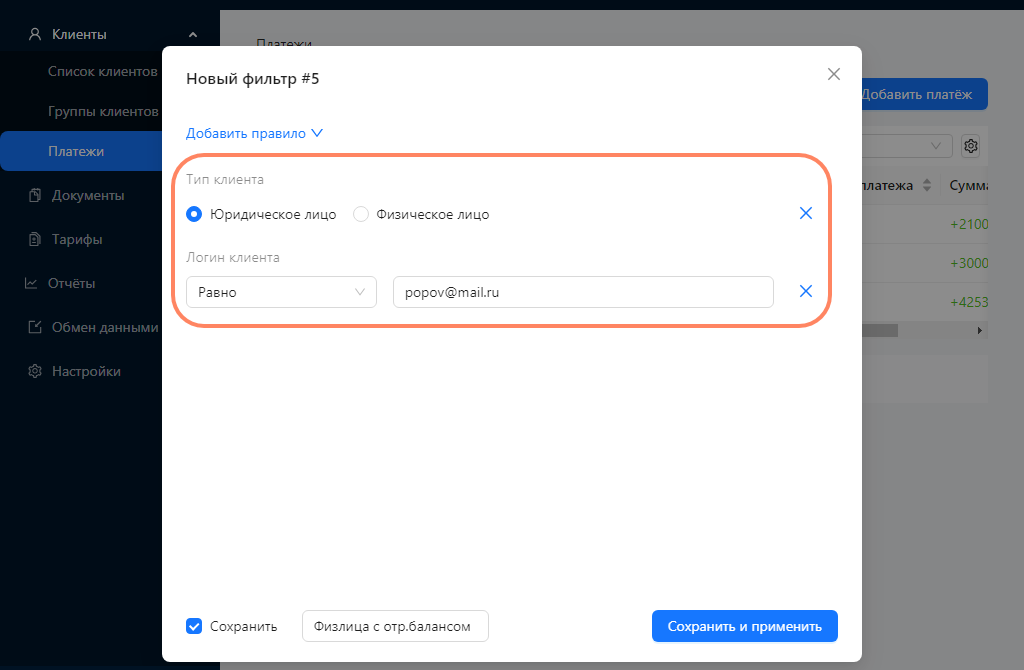Screen dimensions: 1024x670
Task: Remove the "Логин клиента" rule with its X icon
Action: click(x=806, y=291)
